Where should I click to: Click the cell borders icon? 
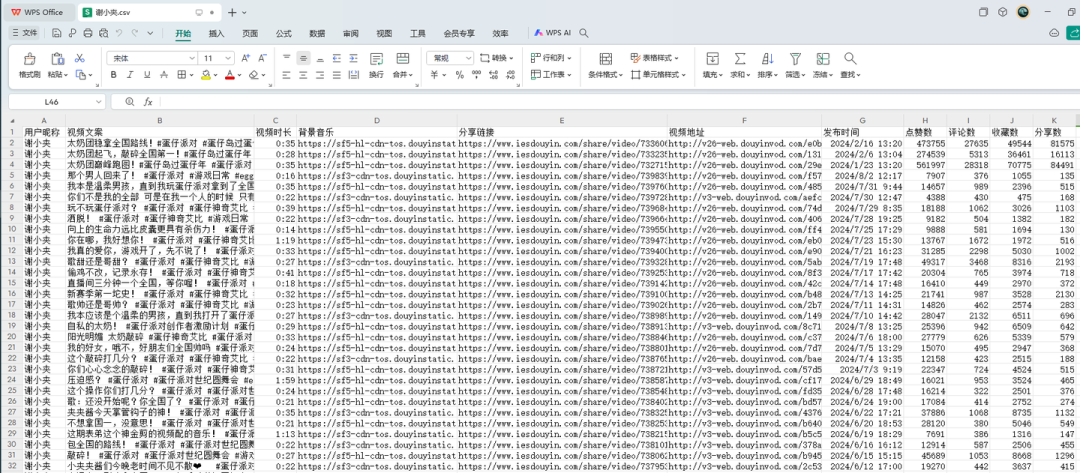tap(182, 74)
